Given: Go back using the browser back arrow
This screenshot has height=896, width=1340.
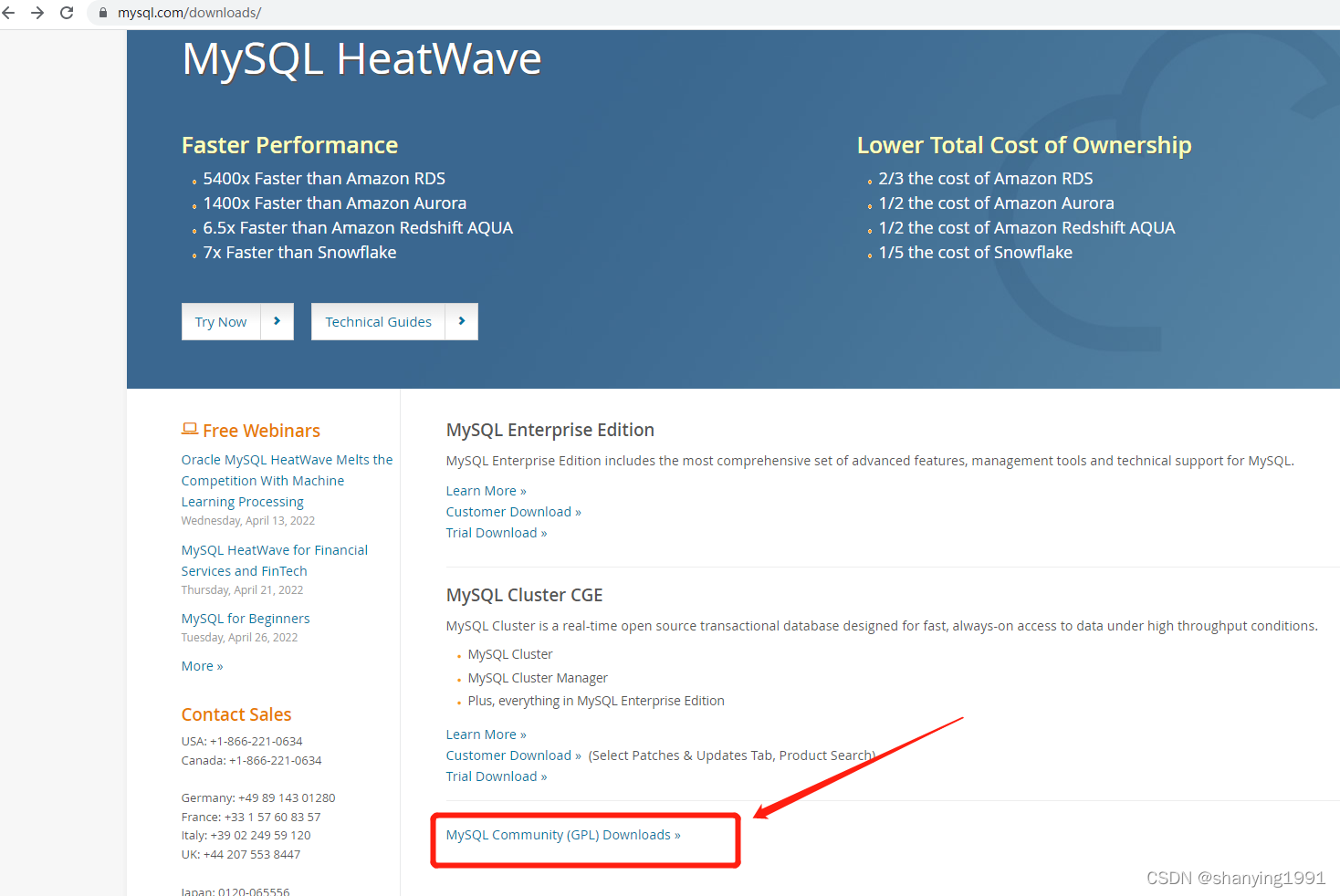Looking at the screenshot, I should pos(9,13).
